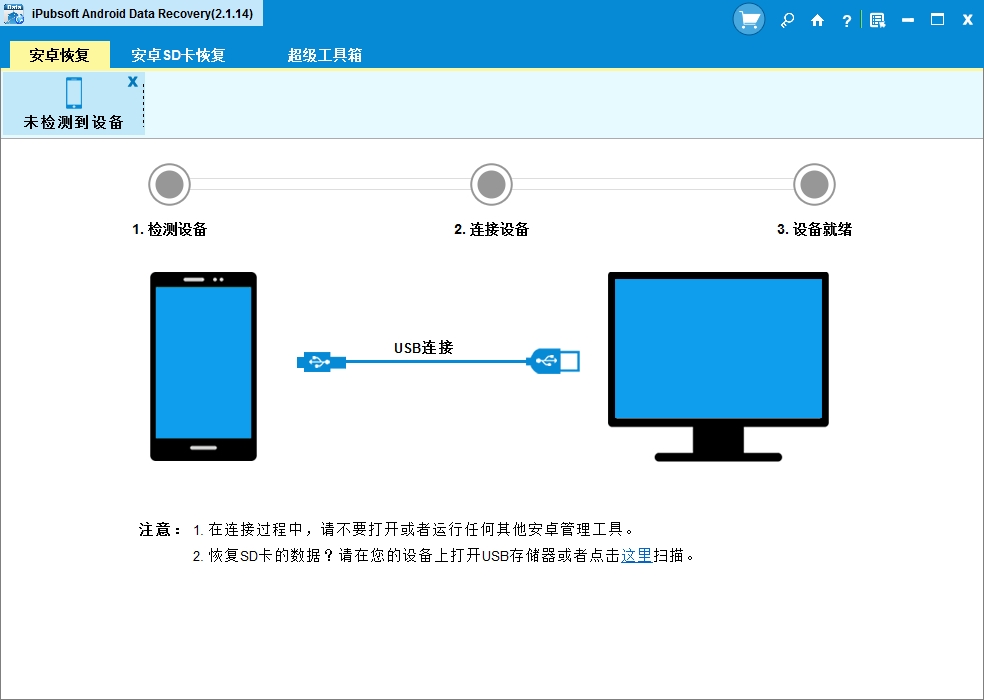Screen dimensions: 984x700
Task: Open the shopping cart purchase icon
Action: click(749, 19)
